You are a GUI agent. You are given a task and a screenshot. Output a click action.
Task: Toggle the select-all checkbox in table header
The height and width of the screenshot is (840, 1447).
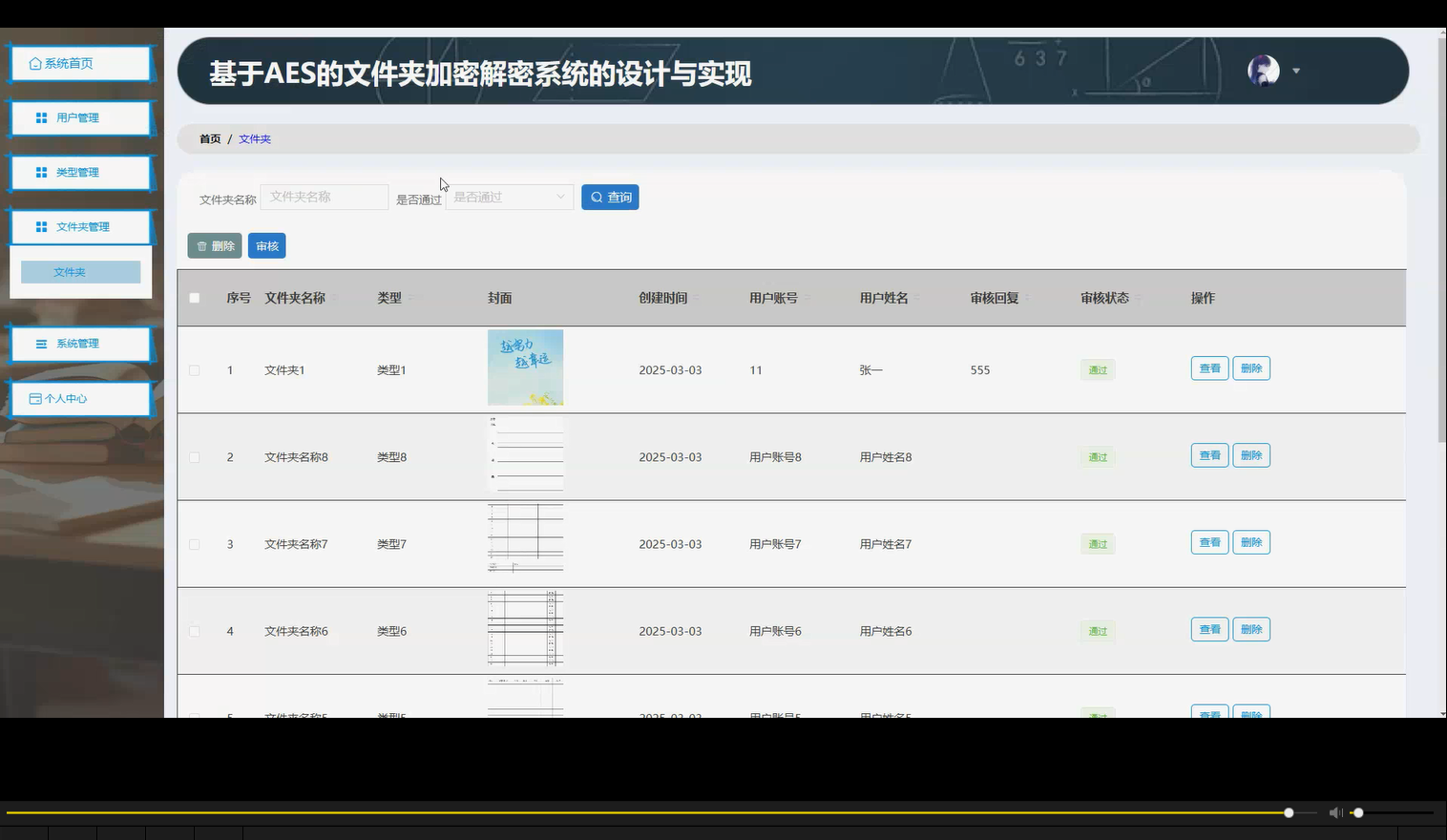coord(195,298)
